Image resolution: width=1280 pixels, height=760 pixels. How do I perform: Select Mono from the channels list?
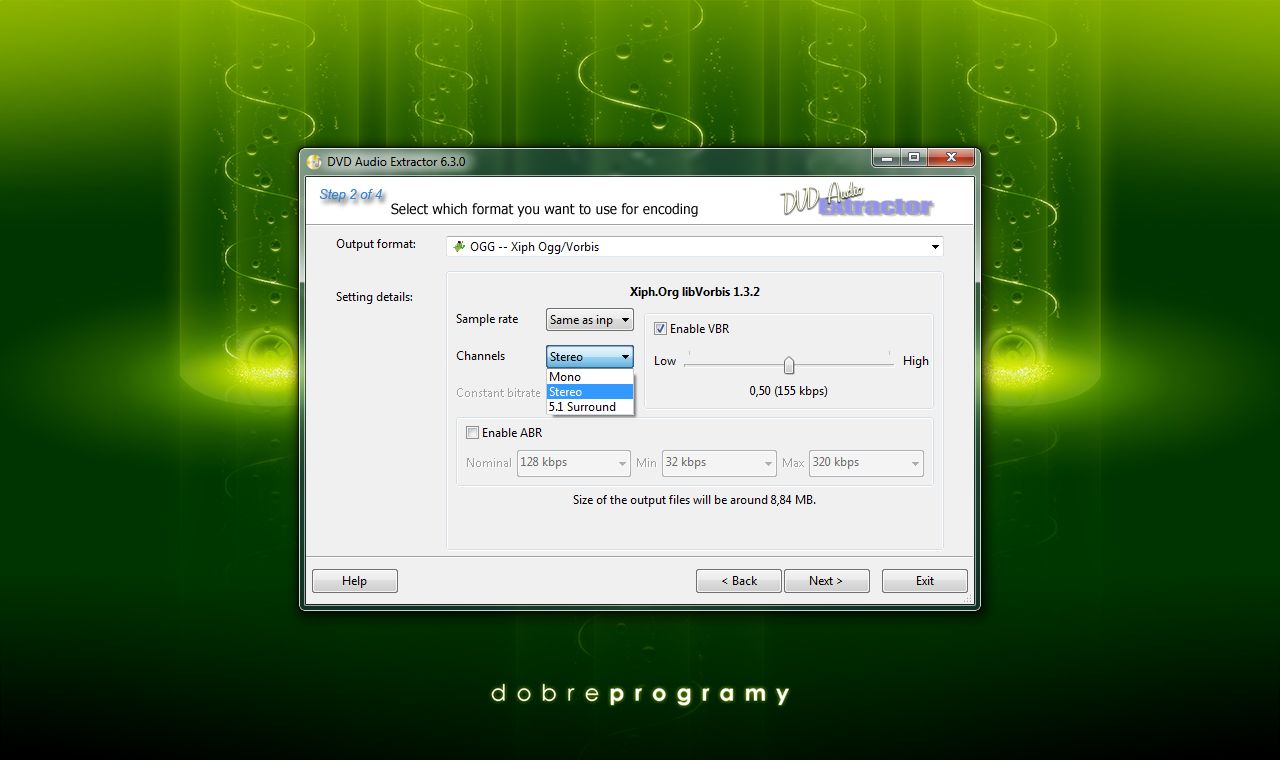590,377
